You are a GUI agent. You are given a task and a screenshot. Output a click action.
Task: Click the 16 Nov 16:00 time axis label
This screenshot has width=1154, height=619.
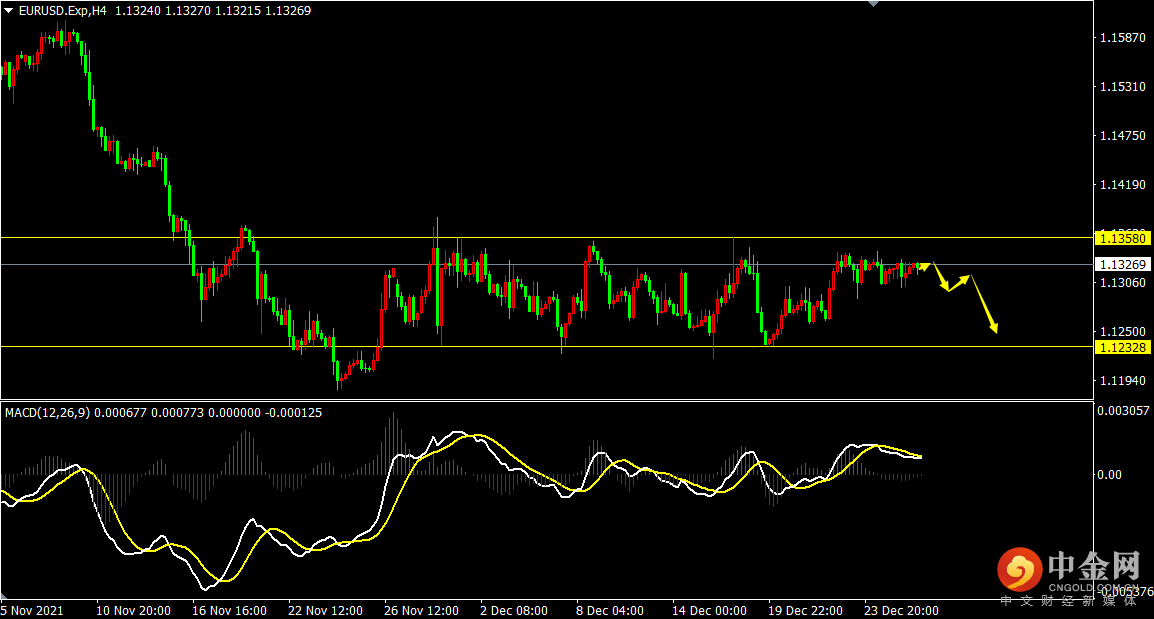tap(228, 610)
